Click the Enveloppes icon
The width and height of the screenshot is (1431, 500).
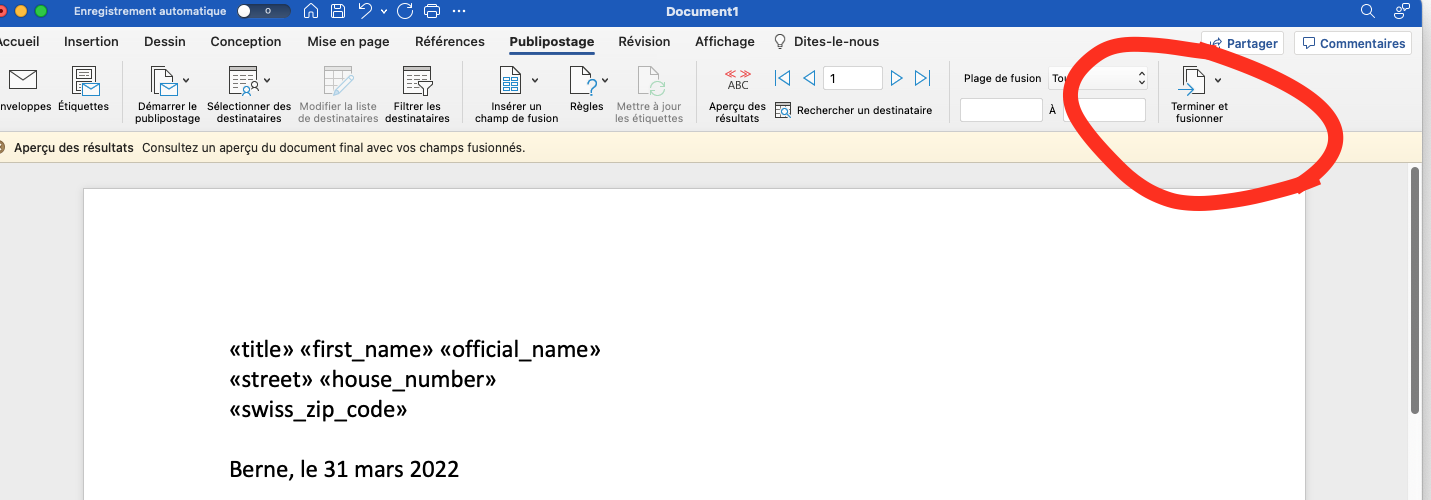pyautogui.click(x=21, y=82)
